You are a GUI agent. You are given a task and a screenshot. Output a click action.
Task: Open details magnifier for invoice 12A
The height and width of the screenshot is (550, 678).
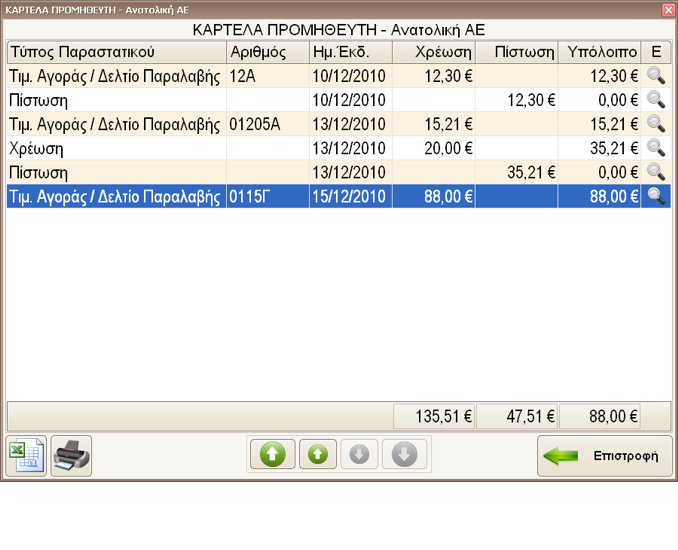click(656, 76)
